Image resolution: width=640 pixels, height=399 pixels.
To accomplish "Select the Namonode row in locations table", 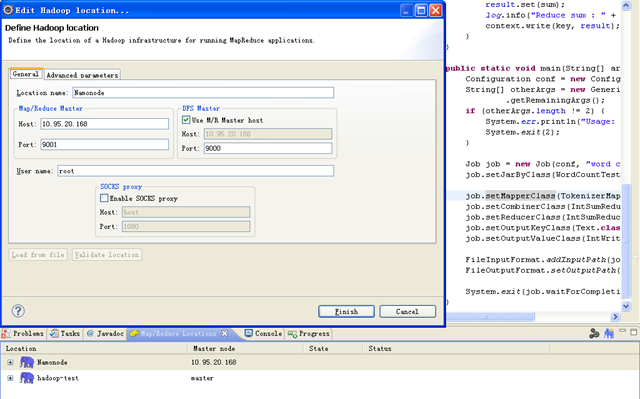I will click(320, 362).
